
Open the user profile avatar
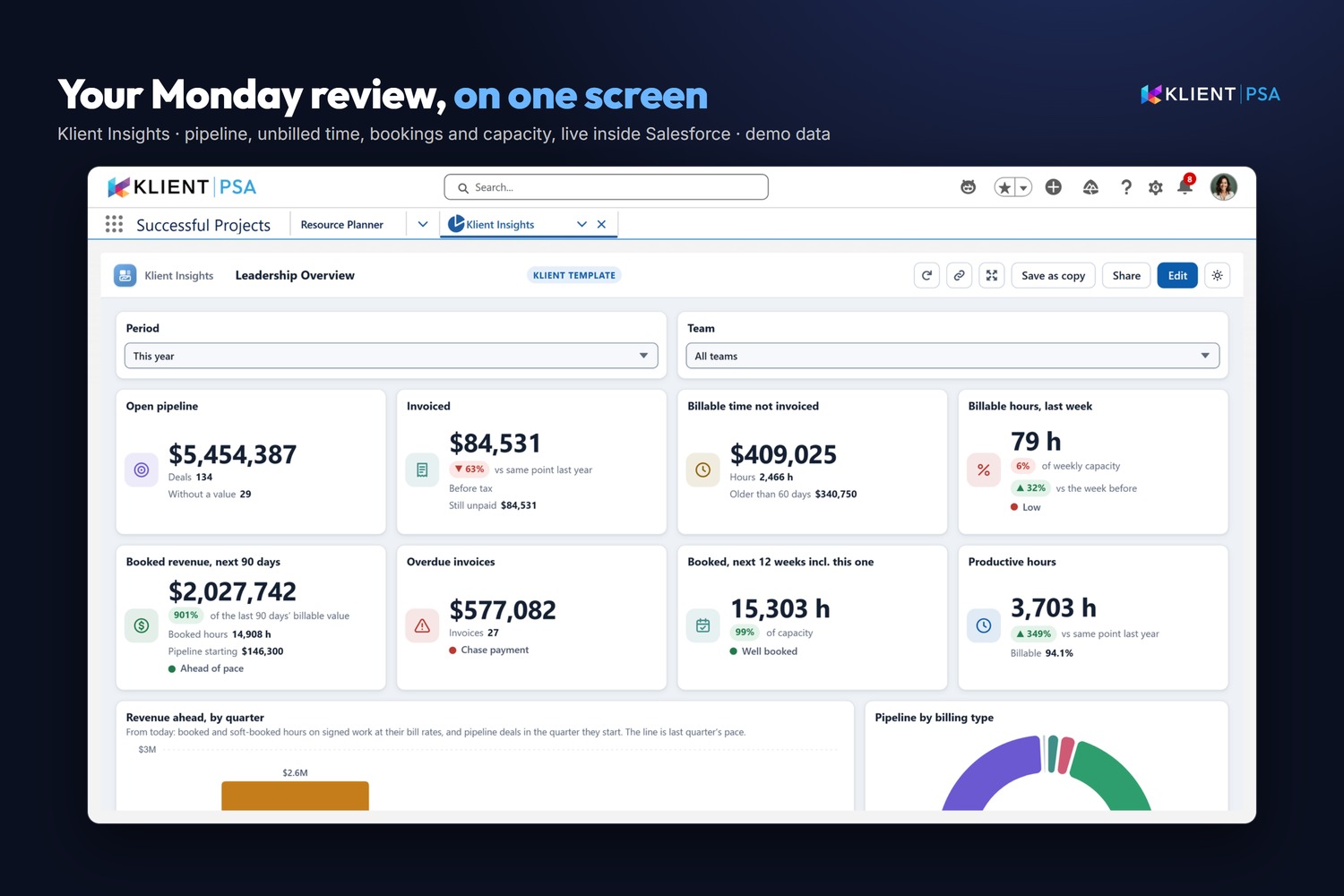[x=1224, y=186]
